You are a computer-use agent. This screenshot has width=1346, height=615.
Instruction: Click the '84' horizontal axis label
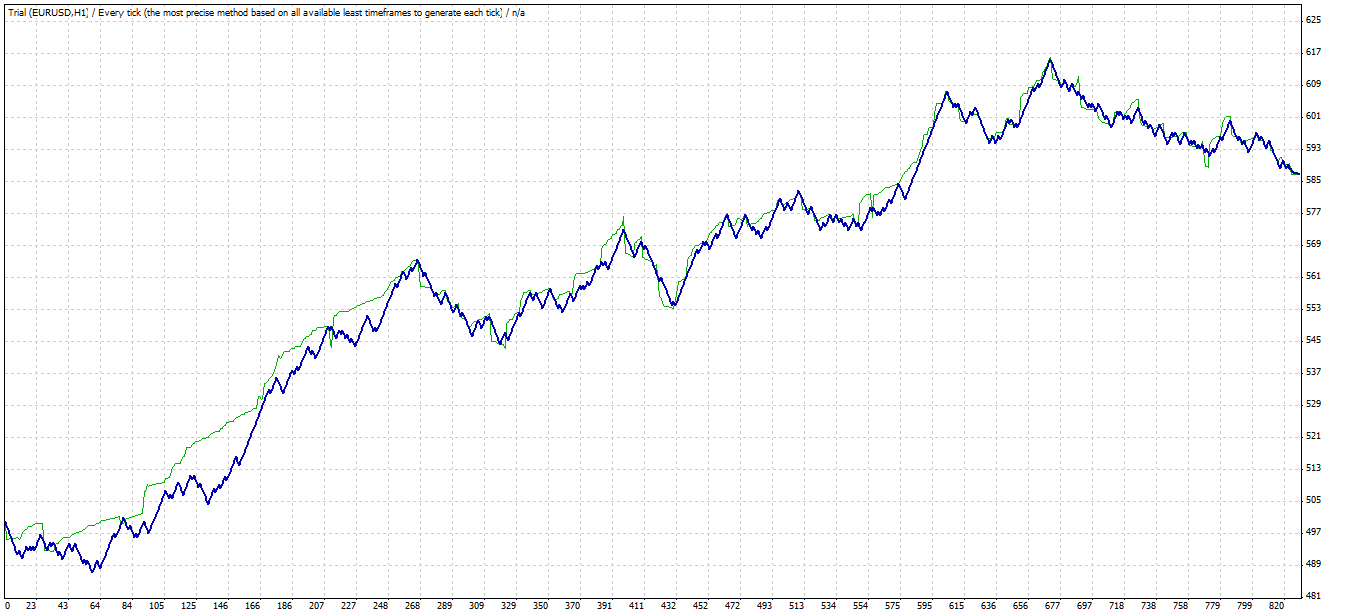[x=126, y=606]
